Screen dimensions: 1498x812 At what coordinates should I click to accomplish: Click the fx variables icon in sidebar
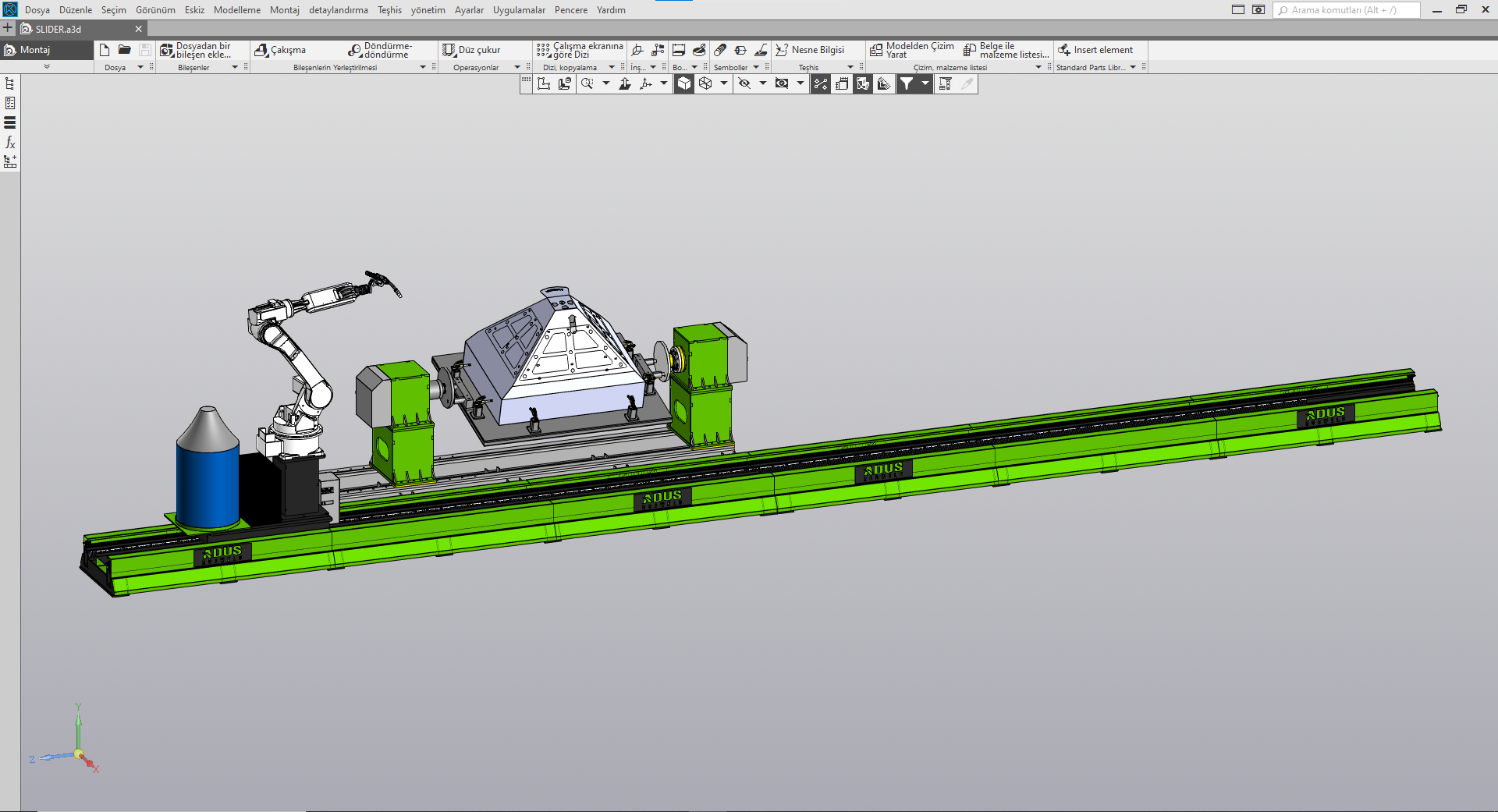pyautogui.click(x=10, y=142)
